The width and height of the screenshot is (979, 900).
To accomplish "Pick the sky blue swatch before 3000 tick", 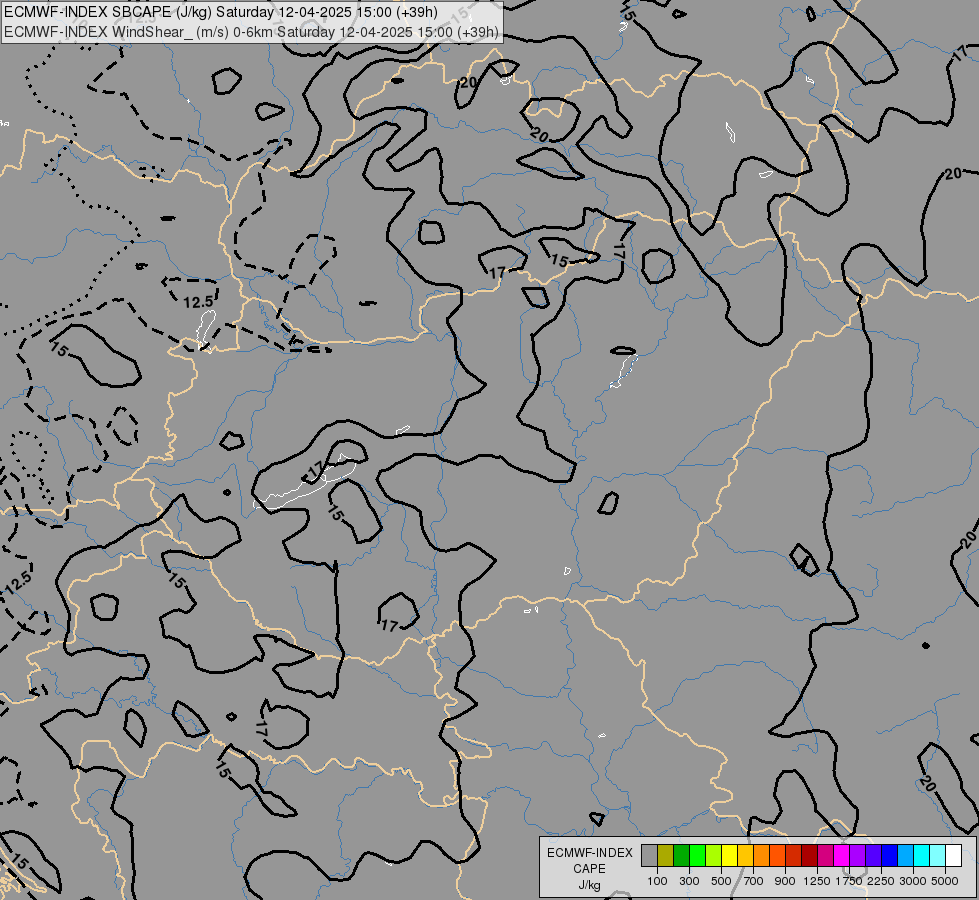I will 905,855.
